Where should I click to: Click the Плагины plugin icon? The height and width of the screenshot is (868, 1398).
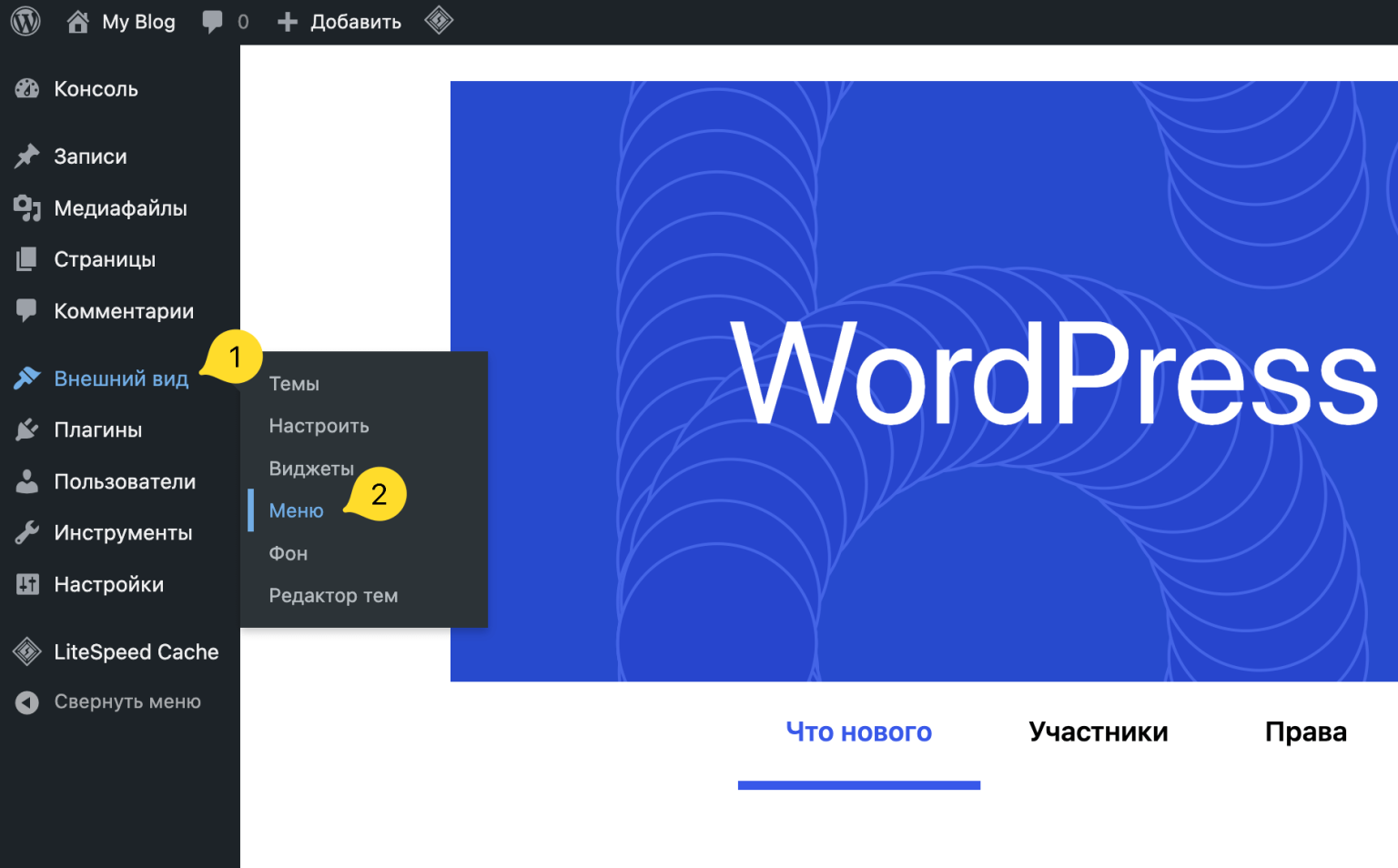tap(26, 429)
